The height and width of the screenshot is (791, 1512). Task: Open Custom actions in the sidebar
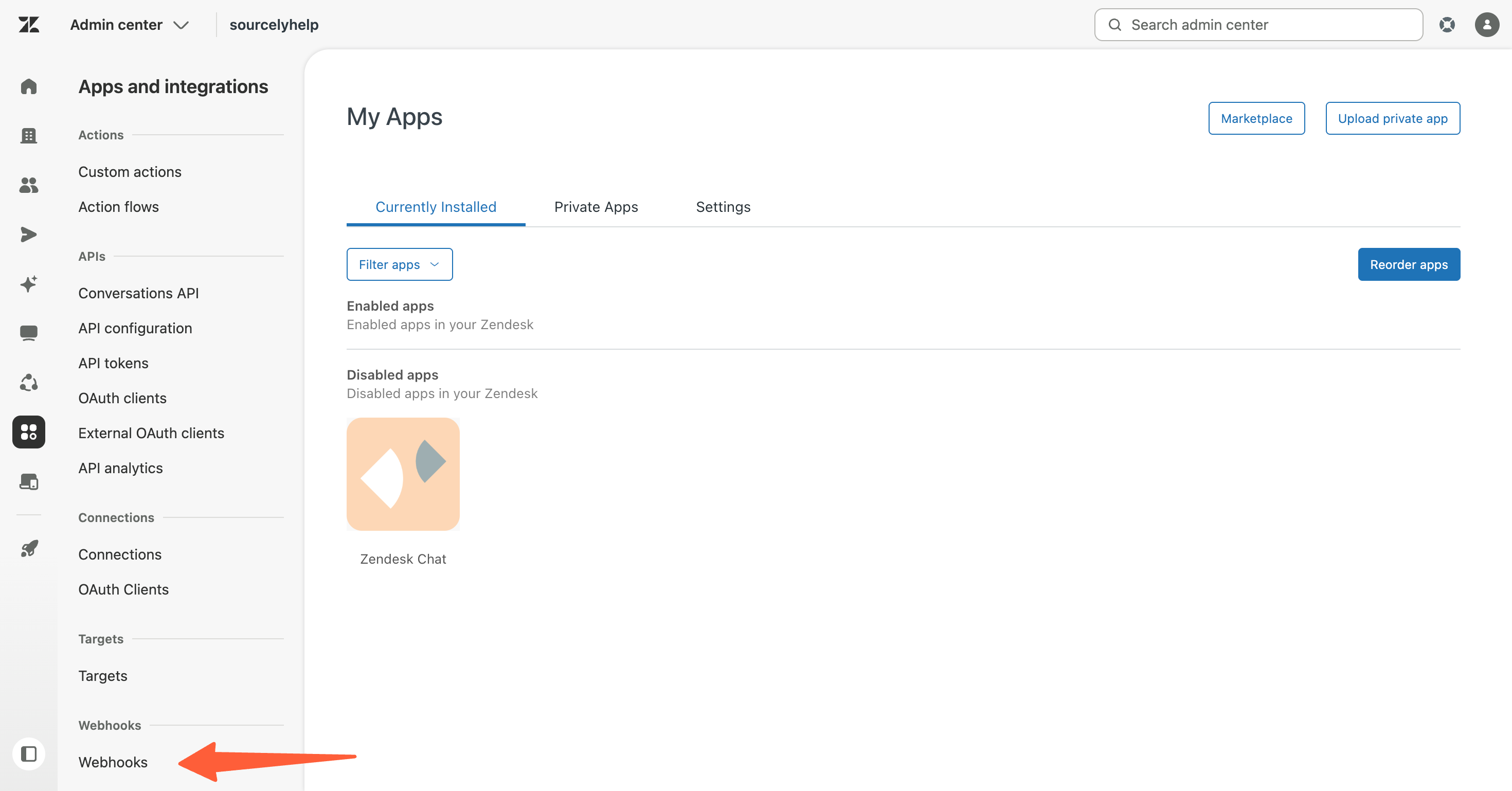pos(130,172)
